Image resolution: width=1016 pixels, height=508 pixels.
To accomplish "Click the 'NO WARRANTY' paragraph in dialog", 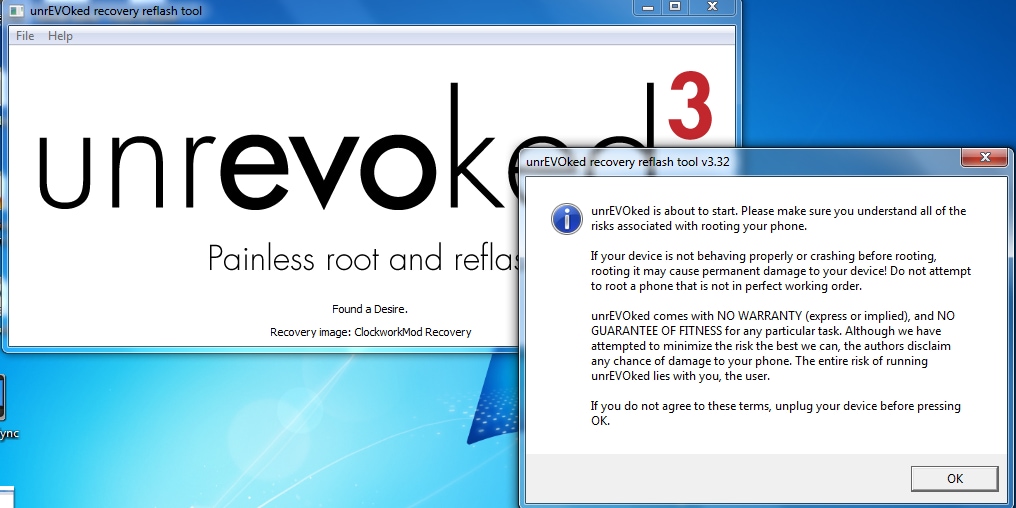I will (x=772, y=346).
